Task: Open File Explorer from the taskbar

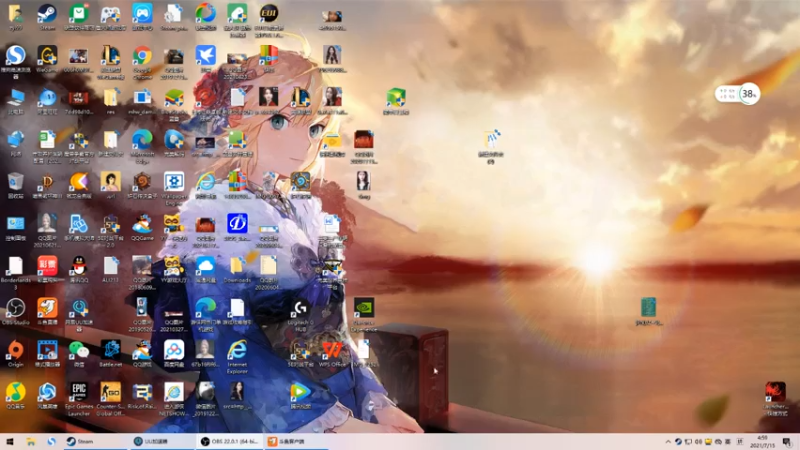Action: (x=31, y=441)
